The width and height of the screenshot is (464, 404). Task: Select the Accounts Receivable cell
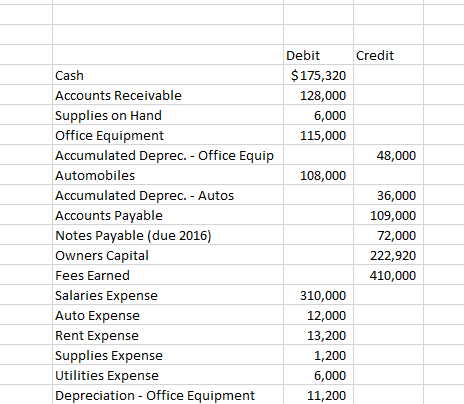[x=168, y=95]
